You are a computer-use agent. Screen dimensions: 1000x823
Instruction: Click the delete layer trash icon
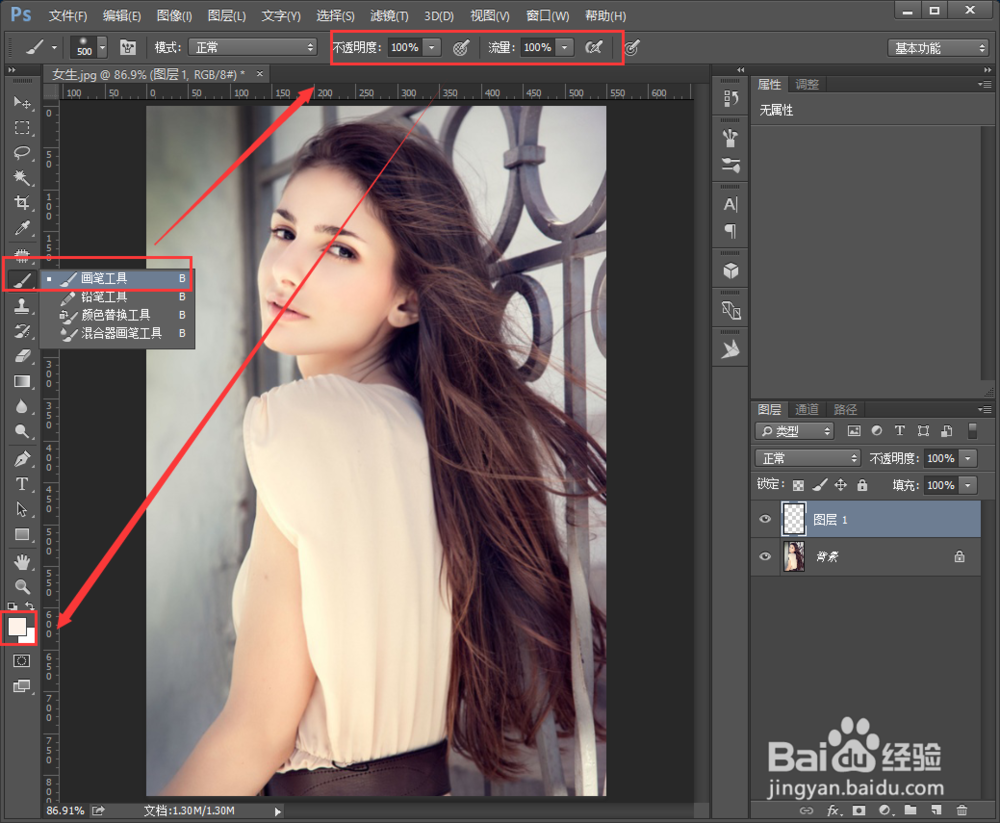tap(962, 810)
